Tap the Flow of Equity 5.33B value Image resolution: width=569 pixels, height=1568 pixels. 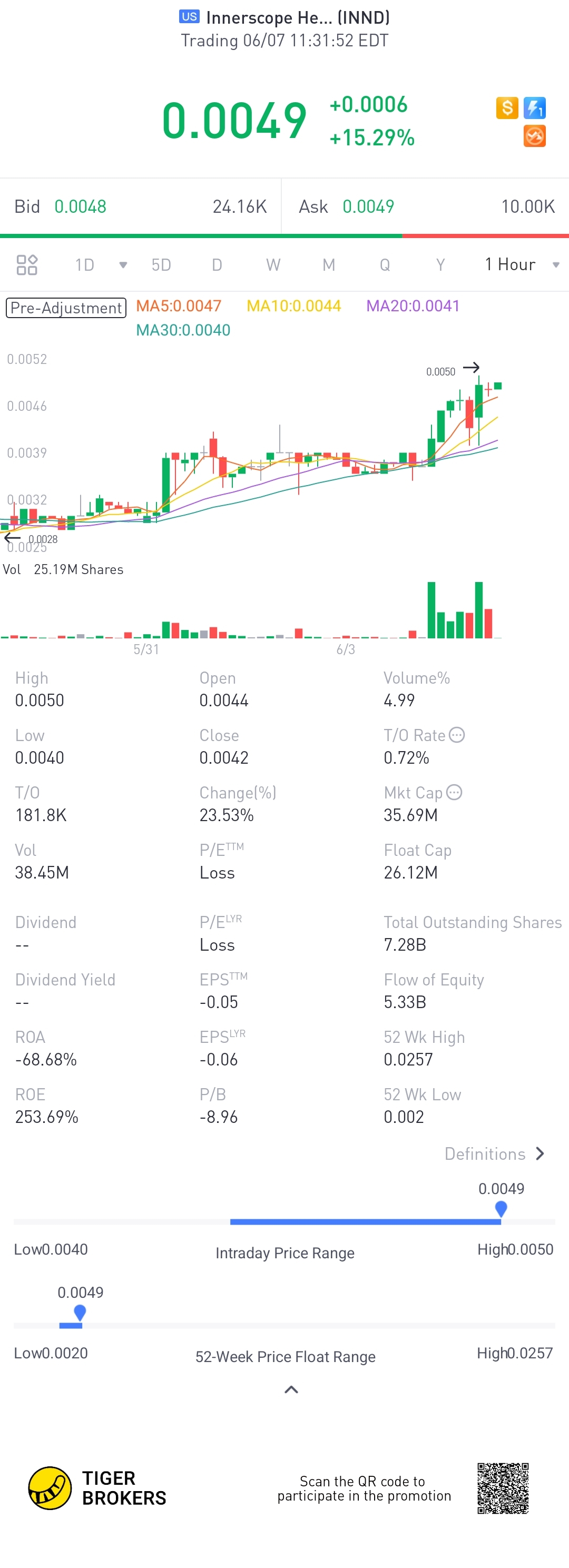[405, 1002]
